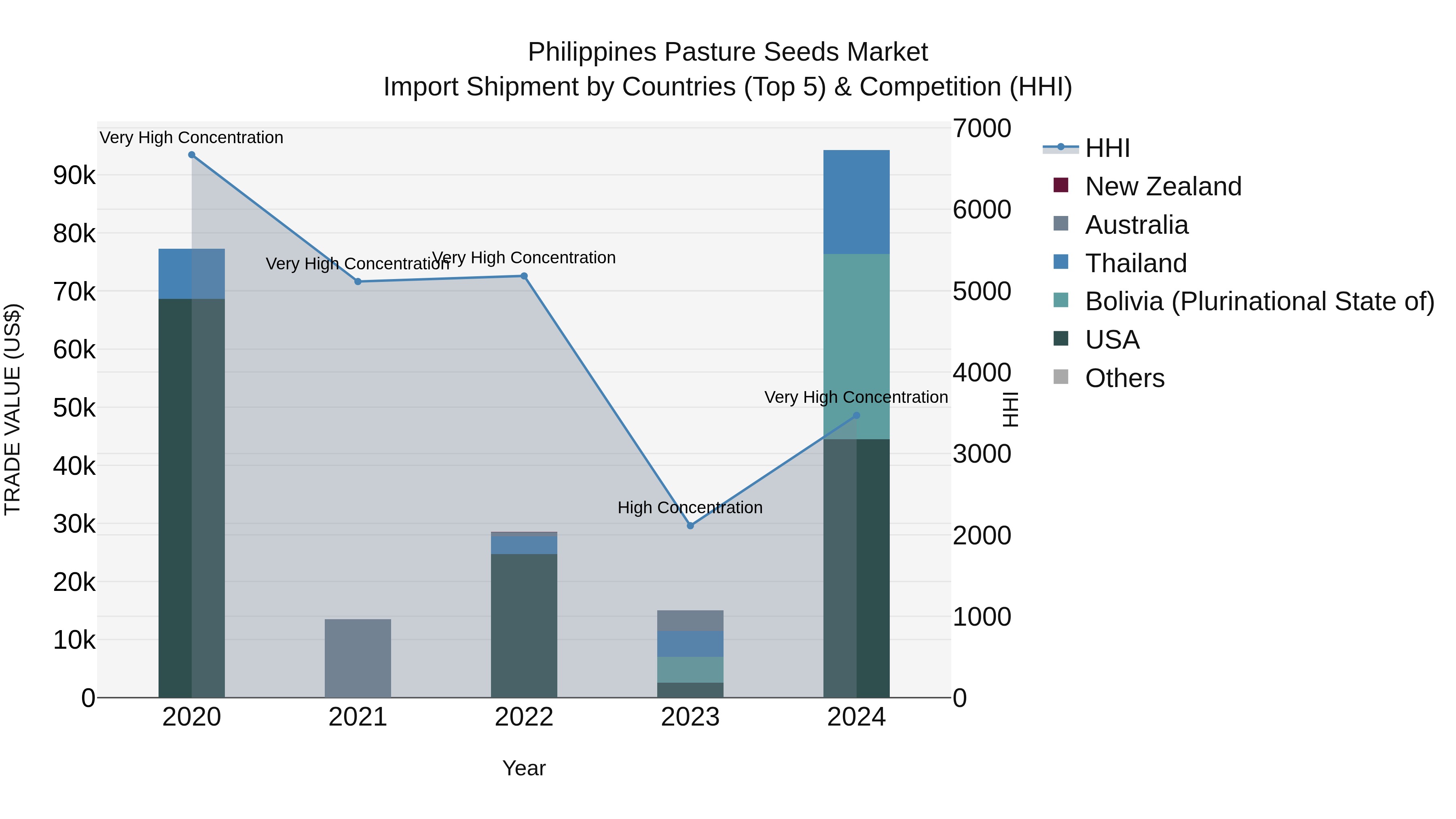Click the '90k' left axis tick
The height and width of the screenshot is (819, 1456).
coord(74,176)
